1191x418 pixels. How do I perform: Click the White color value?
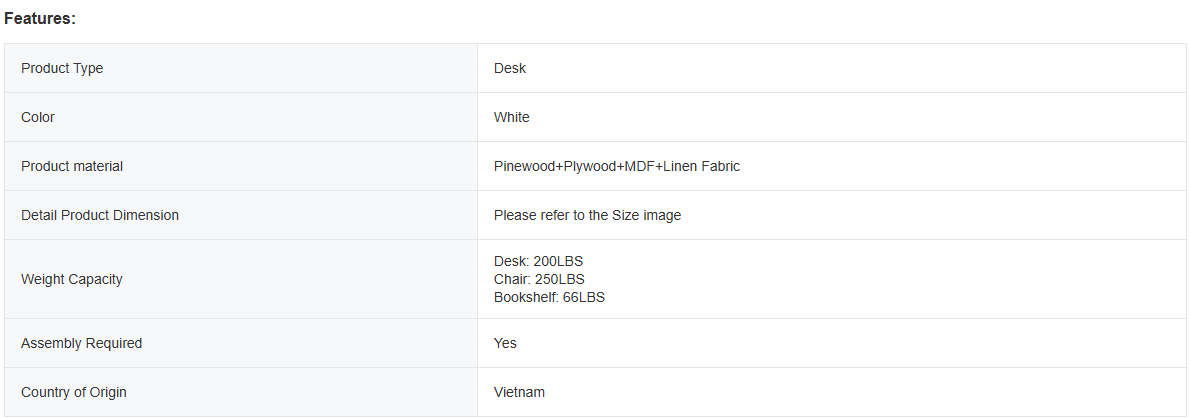(x=512, y=117)
